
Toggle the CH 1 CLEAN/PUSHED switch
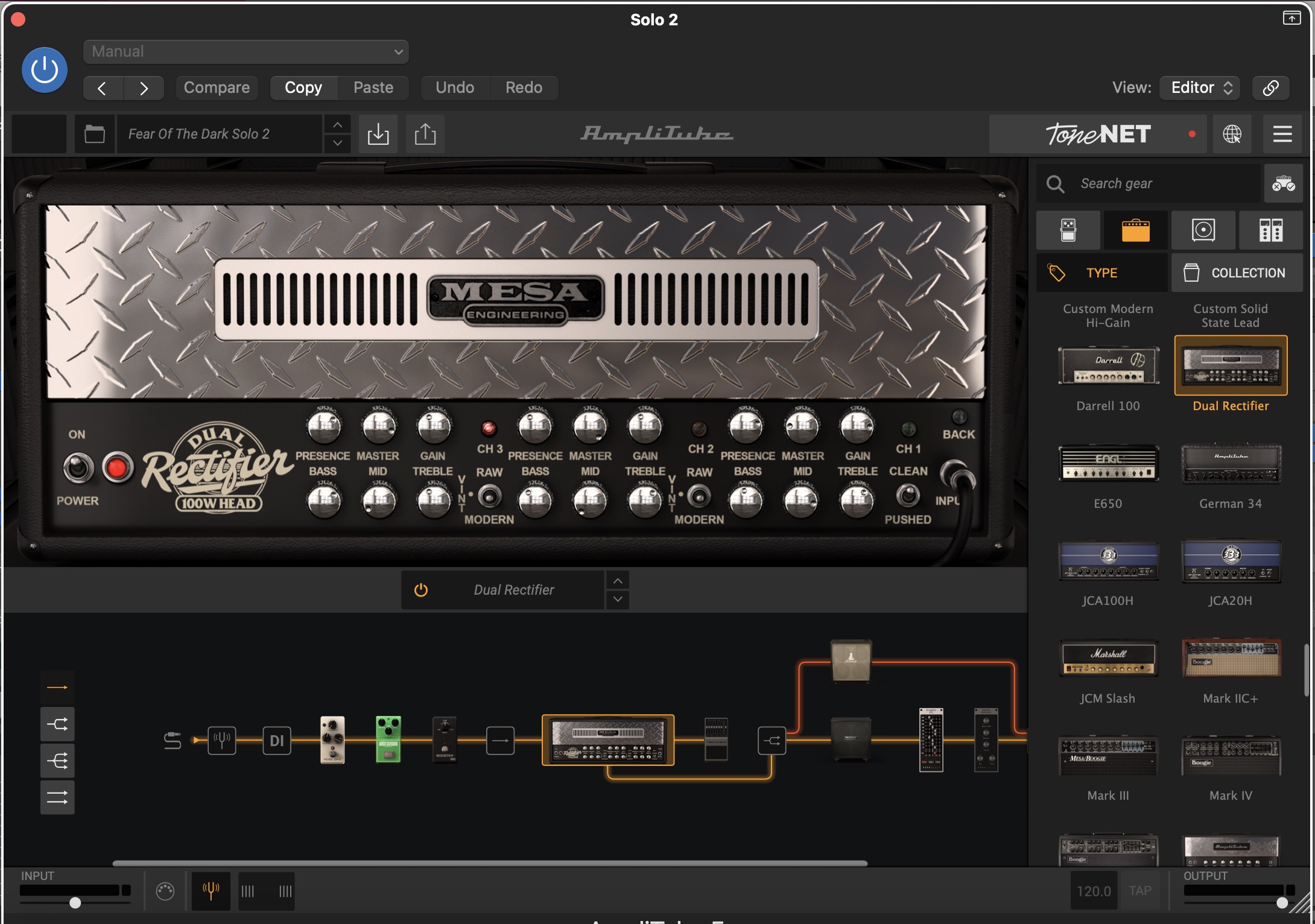907,496
